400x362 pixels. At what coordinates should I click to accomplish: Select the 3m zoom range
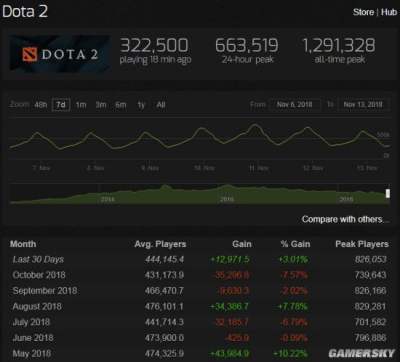pos(101,105)
